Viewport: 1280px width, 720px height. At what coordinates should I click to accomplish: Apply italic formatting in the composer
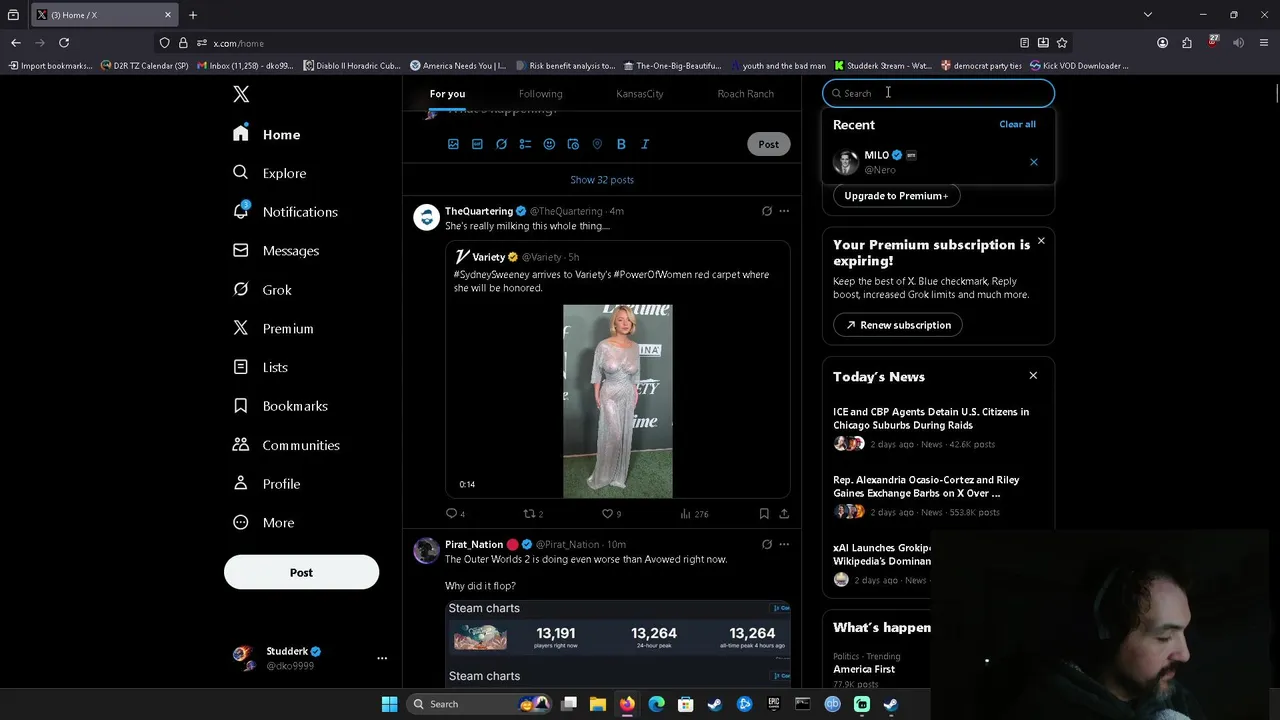point(645,144)
